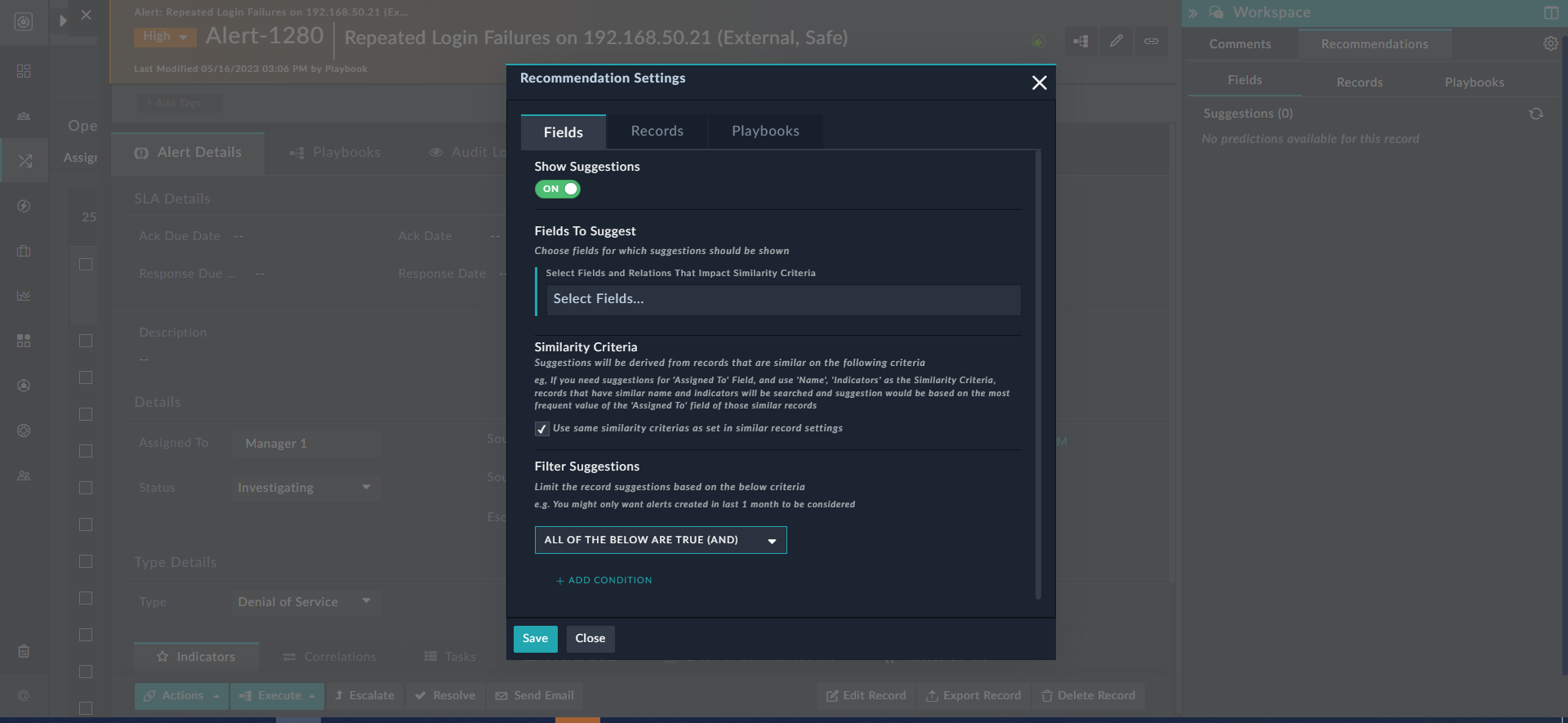
Task: Select the Fields sub-tab in Workspace
Action: click(x=1245, y=80)
